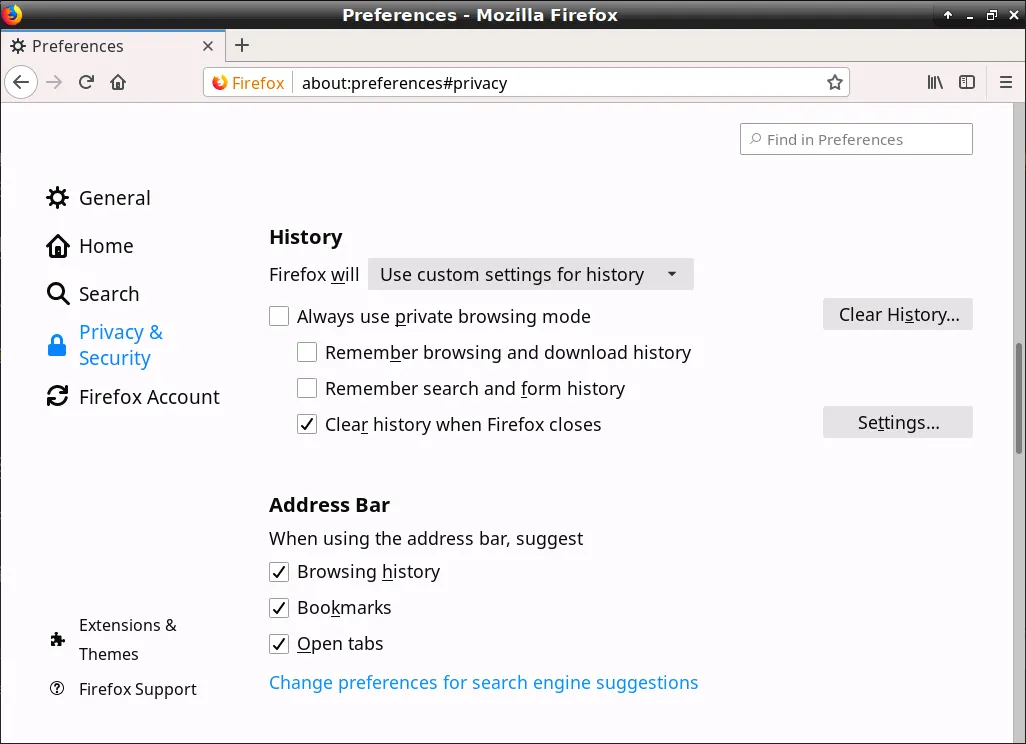Image resolution: width=1026 pixels, height=744 pixels.
Task: Check Remember search and form history
Action: tap(307, 388)
